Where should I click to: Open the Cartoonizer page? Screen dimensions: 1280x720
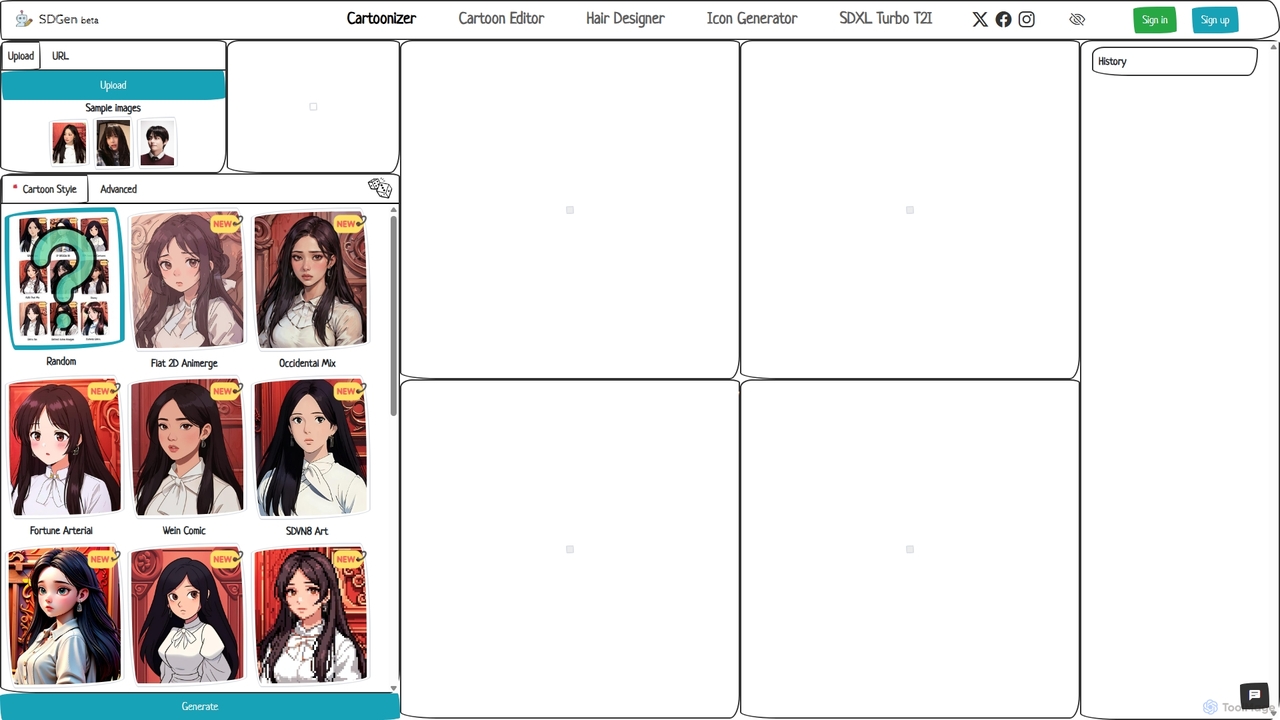[x=381, y=18]
